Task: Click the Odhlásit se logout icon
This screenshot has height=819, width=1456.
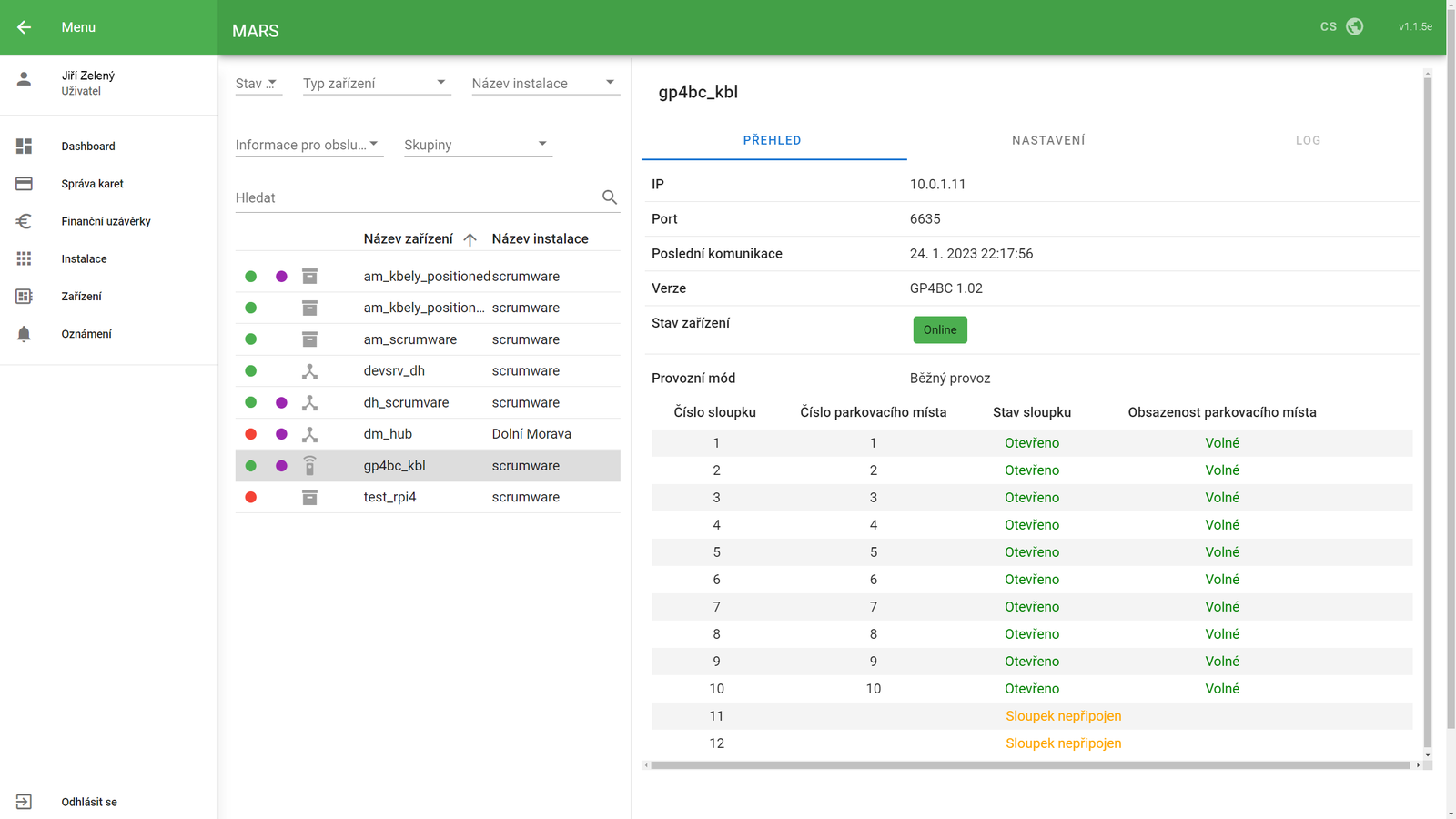Action: pos(24,802)
